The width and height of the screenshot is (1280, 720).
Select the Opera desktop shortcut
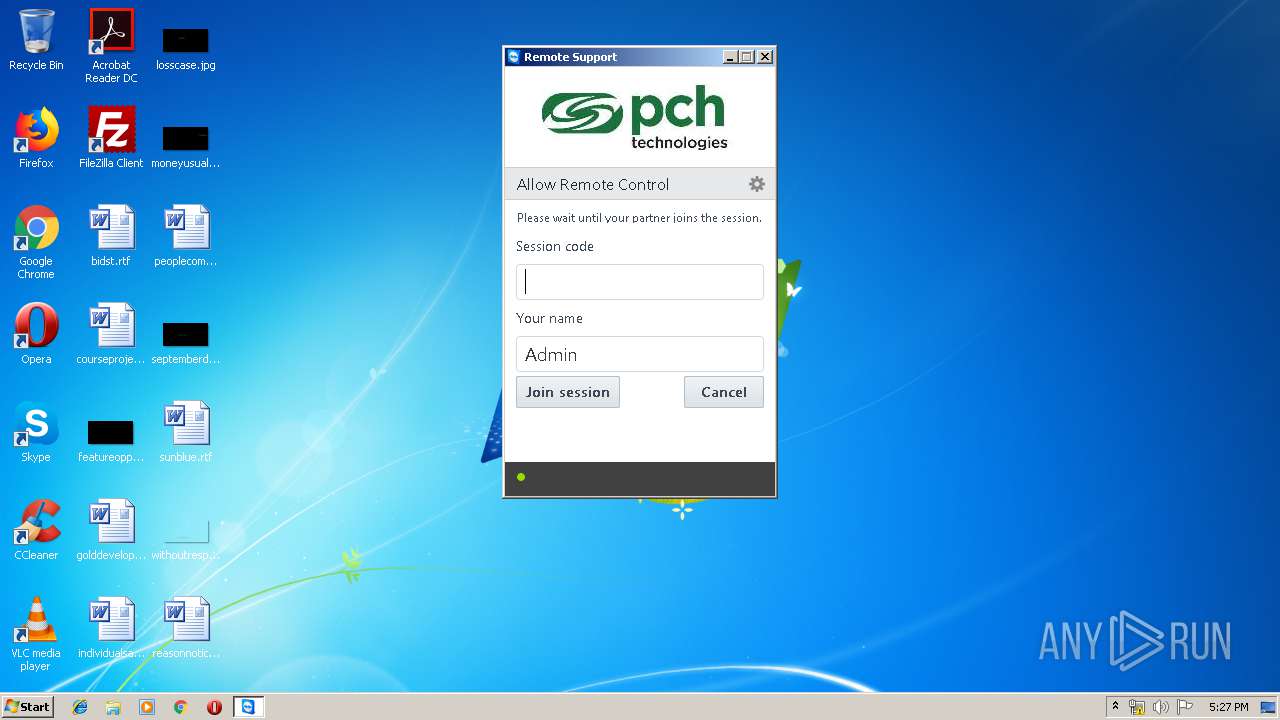click(36, 334)
